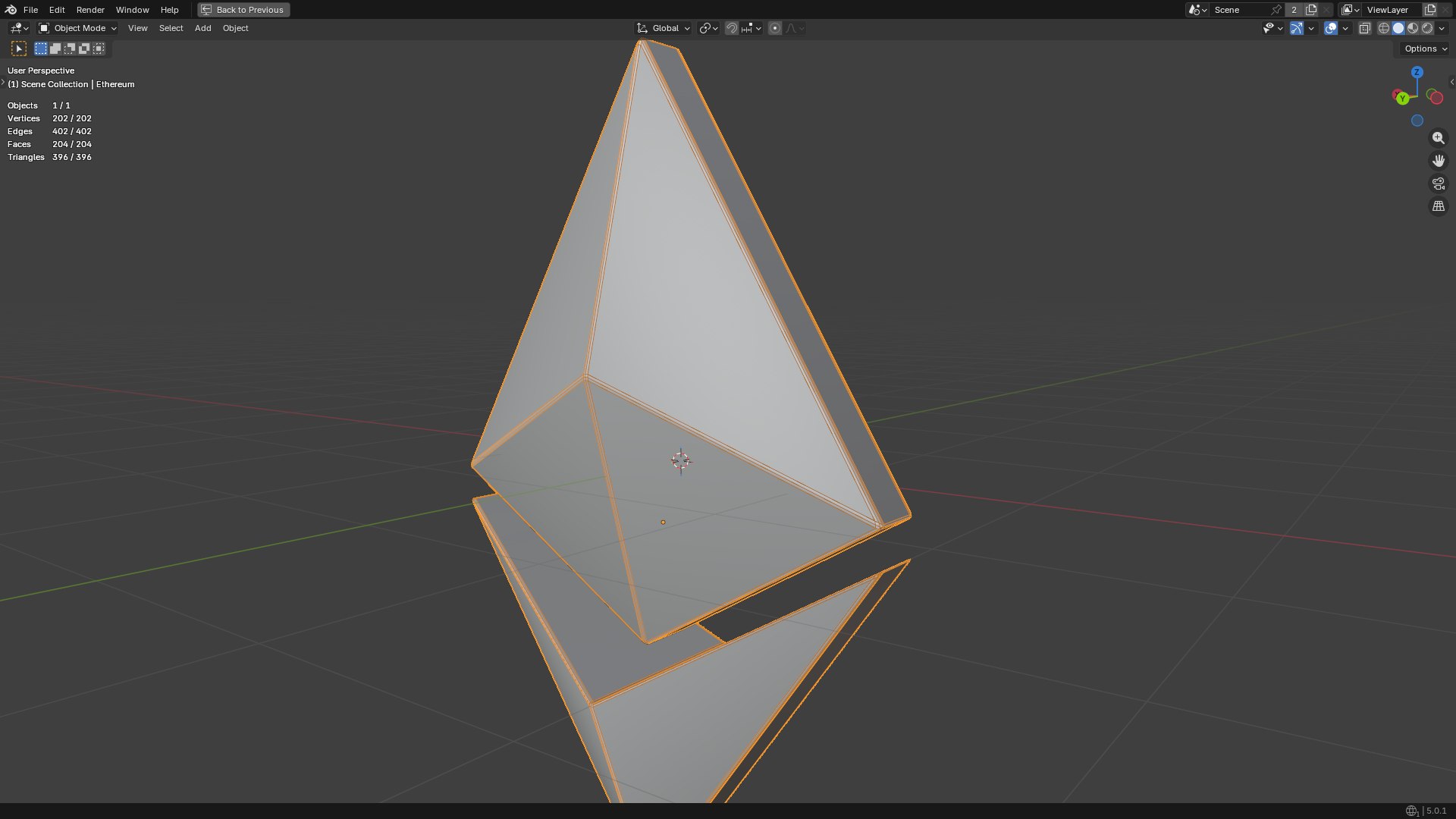Open the overlays options arrow

coord(1345,28)
